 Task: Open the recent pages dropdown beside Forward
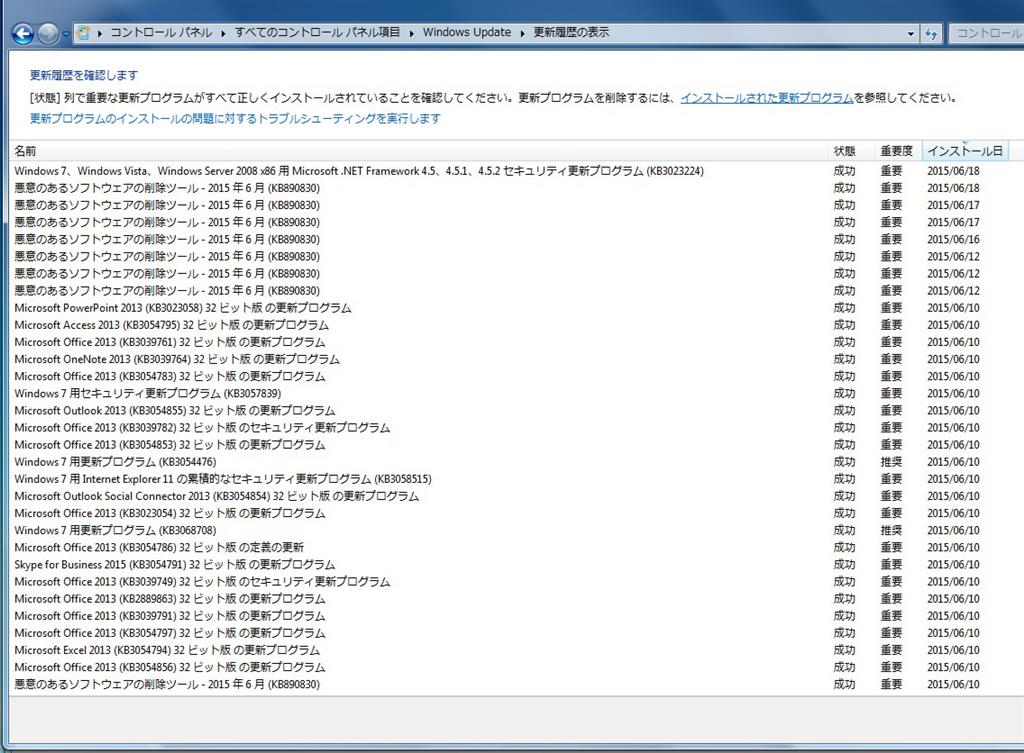(x=66, y=34)
